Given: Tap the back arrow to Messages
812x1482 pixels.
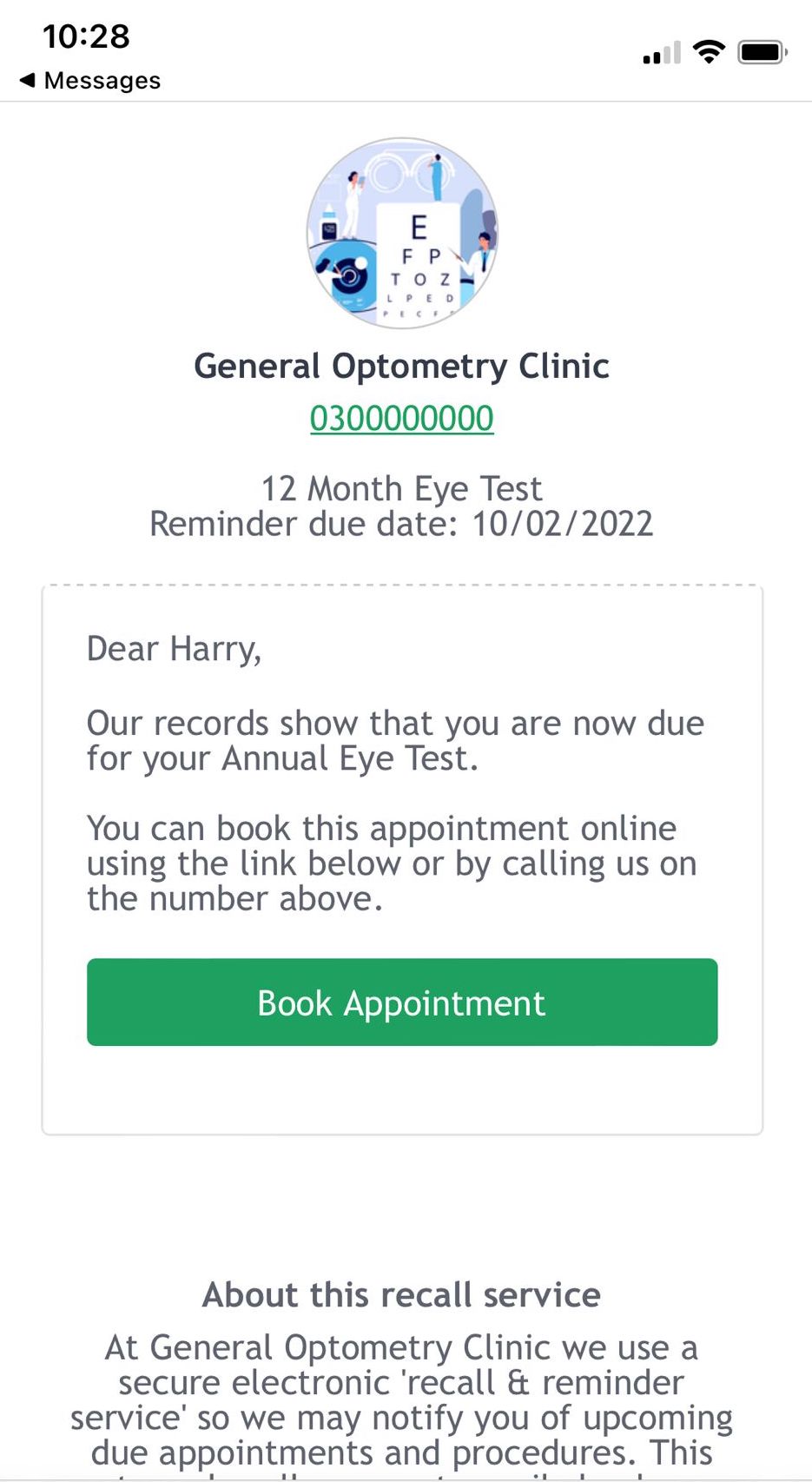Looking at the screenshot, I should pos(27,81).
